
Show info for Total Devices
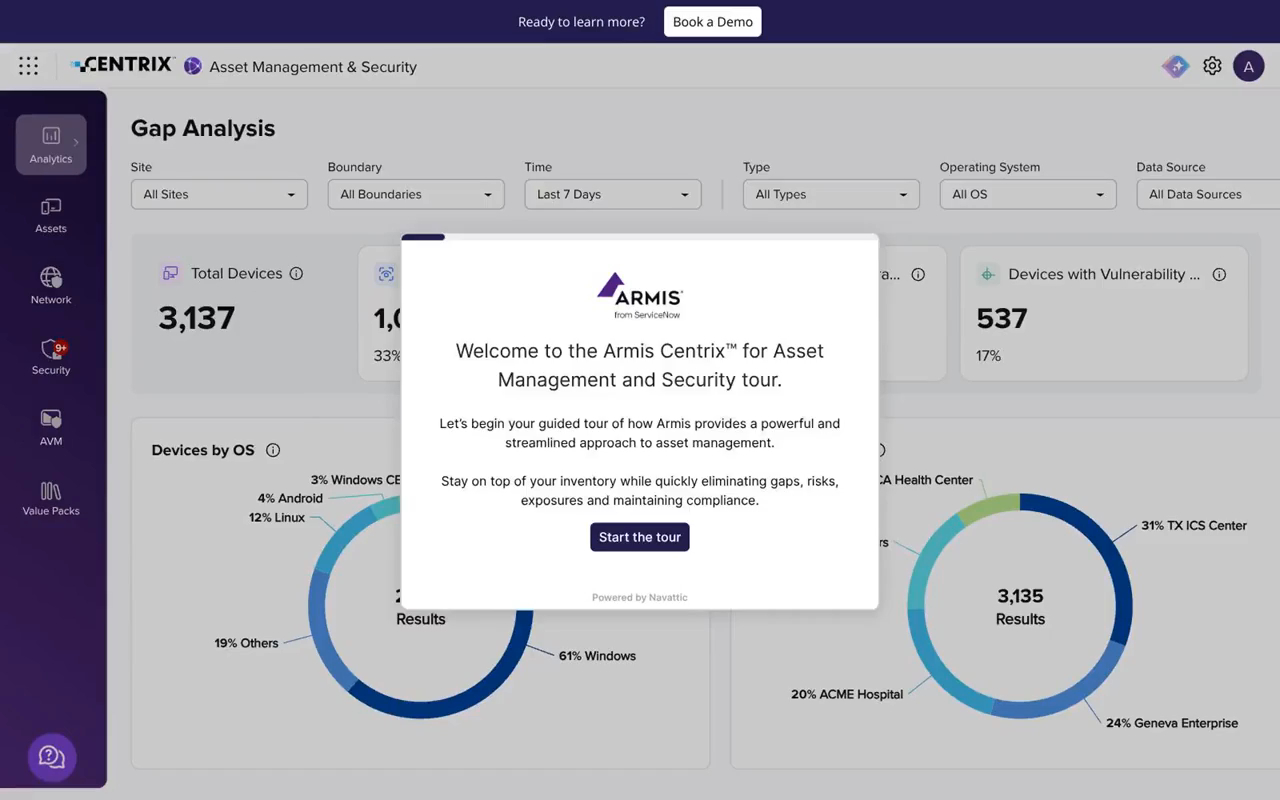click(296, 274)
